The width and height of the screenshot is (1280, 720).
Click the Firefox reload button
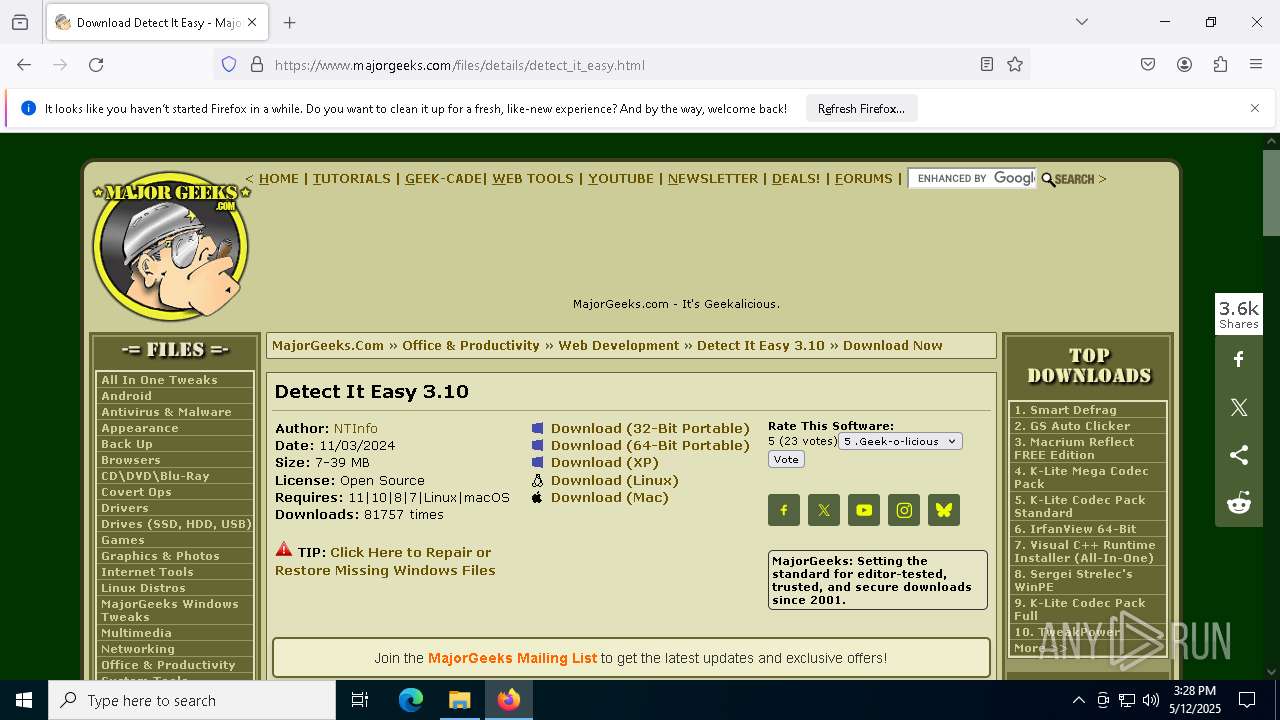coord(96,65)
